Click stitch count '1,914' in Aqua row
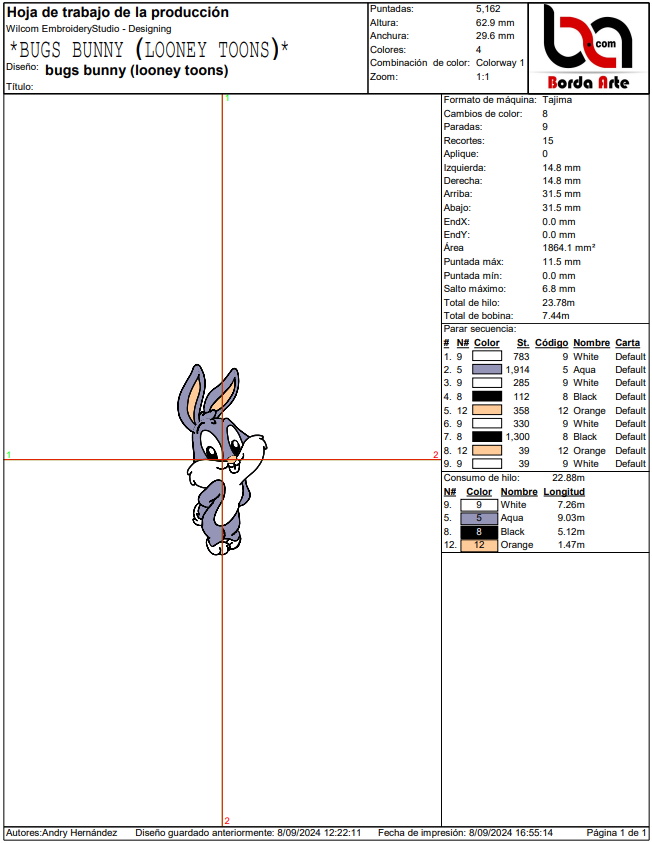 click(518, 370)
